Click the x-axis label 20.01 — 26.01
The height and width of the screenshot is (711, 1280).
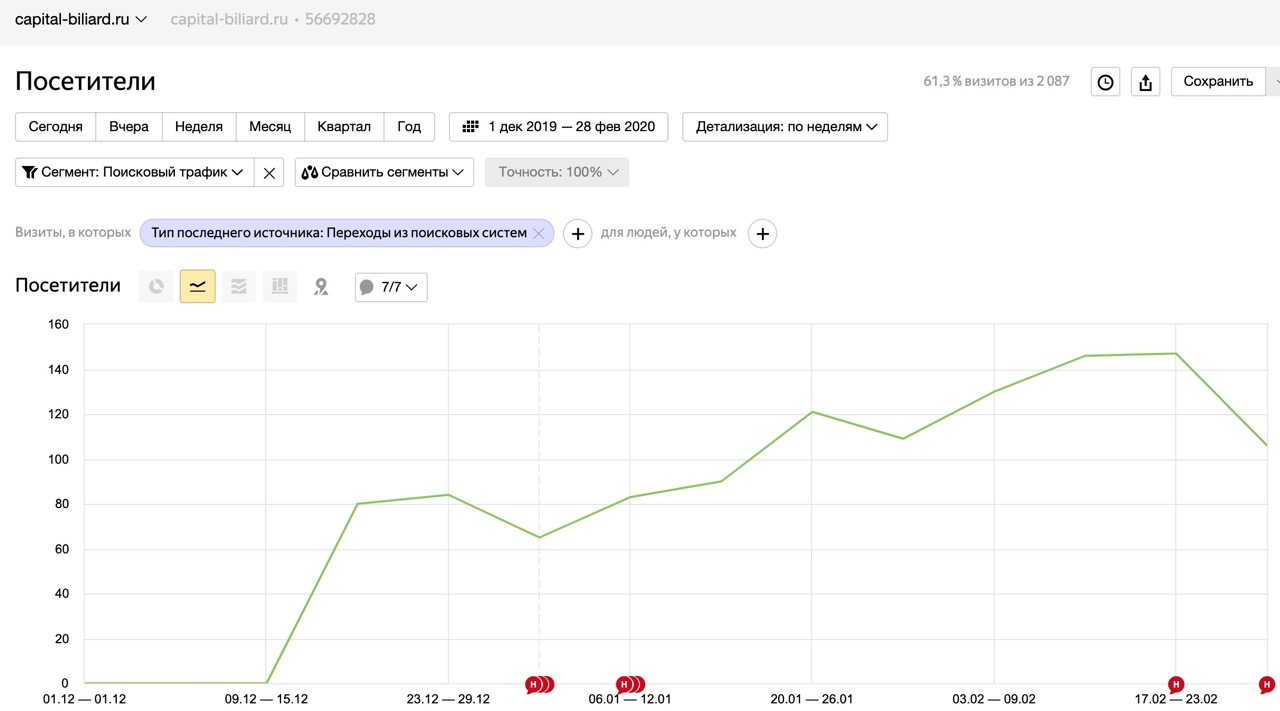[812, 699]
